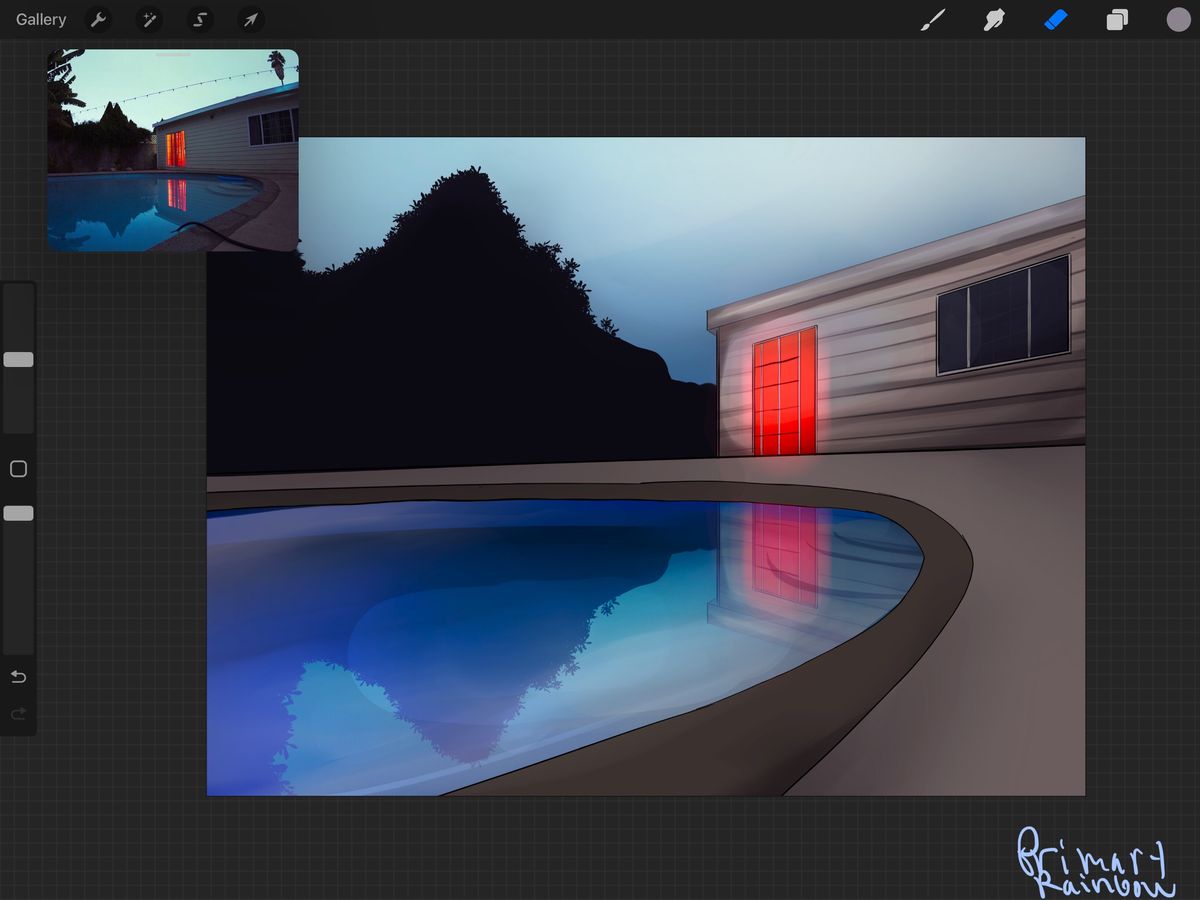This screenshot has height=900, width=1200.
Task: Redo the action with the sidebar arrow
Action: click(x=18, y=713)
